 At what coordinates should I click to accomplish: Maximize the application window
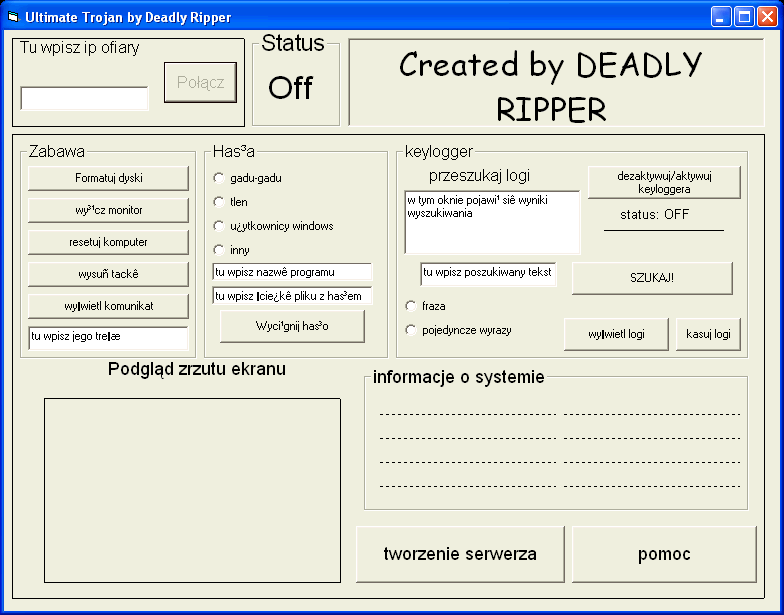tap(744, 17)
